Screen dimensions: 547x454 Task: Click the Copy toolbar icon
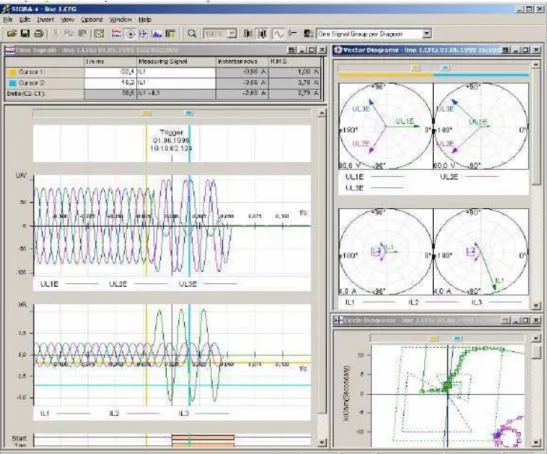pos(69,34)
